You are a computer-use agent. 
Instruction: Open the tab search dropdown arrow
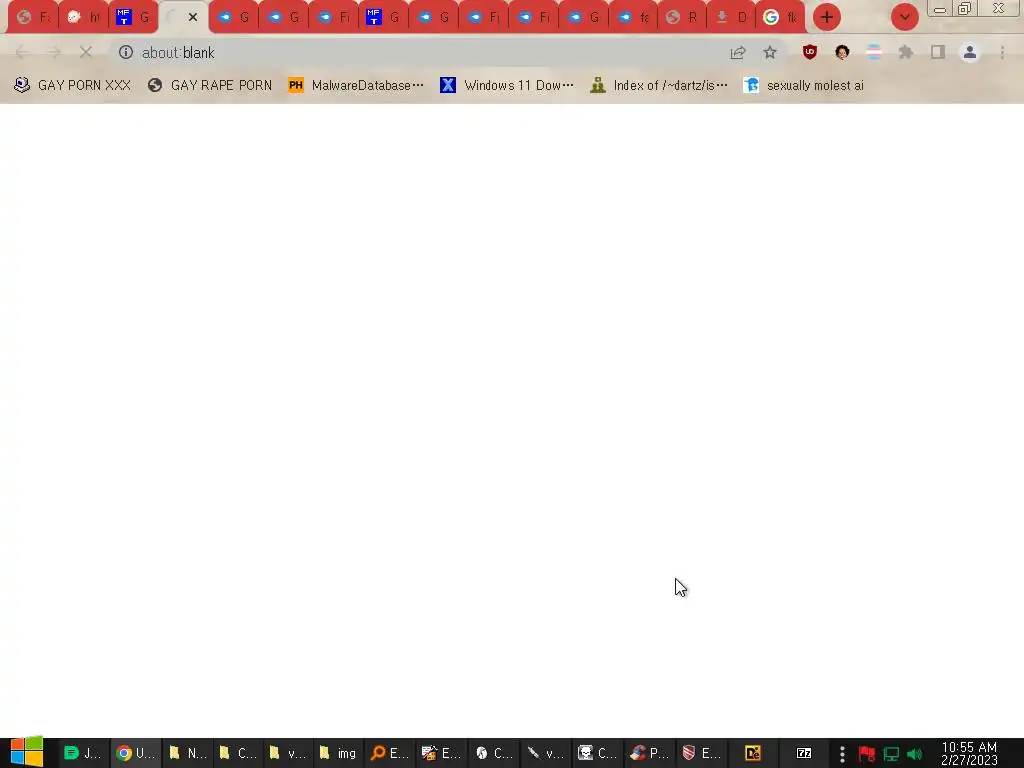904,17
